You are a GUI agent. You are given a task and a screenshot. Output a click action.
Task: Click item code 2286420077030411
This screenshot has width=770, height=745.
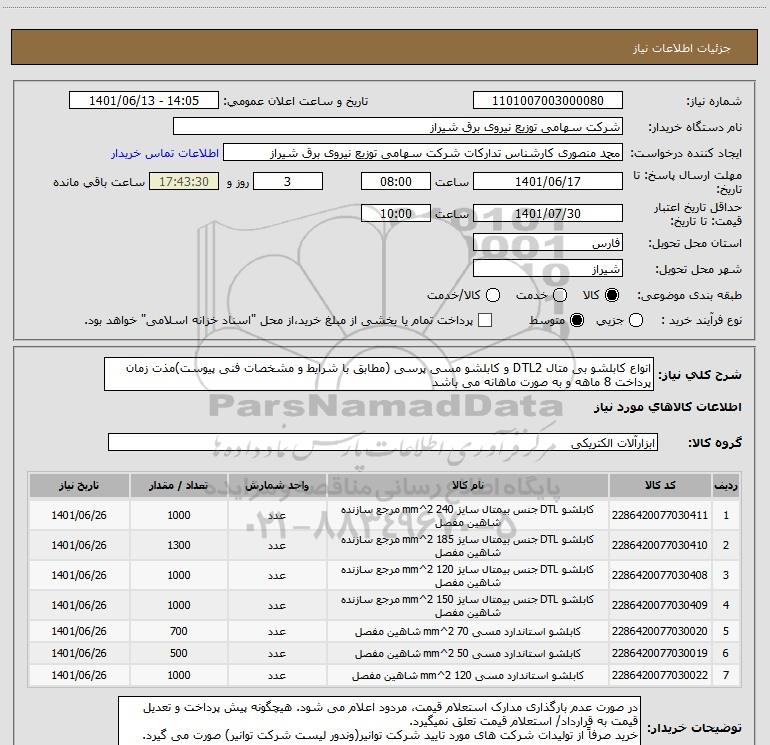[660, 515]
